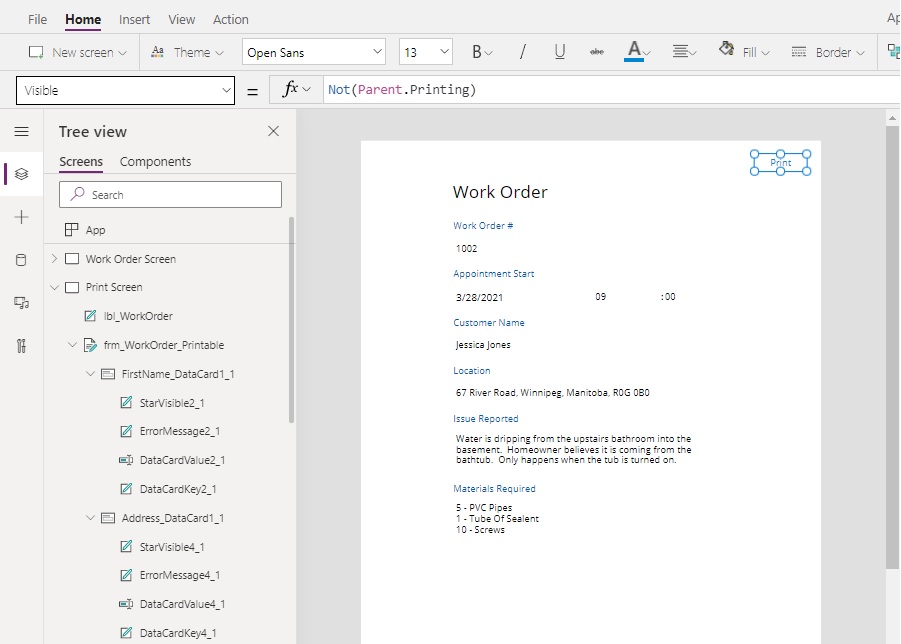Click the Print button on canvas

click(780, 163)
